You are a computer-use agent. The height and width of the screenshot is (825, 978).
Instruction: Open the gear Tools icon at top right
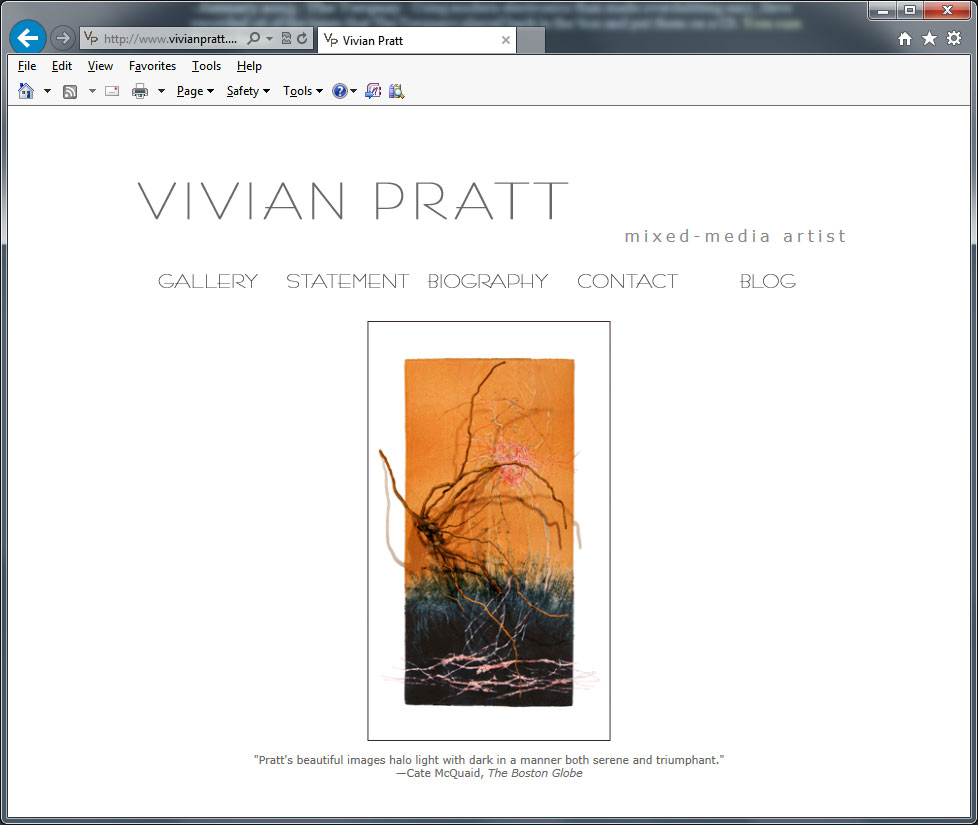pos(954,39)
